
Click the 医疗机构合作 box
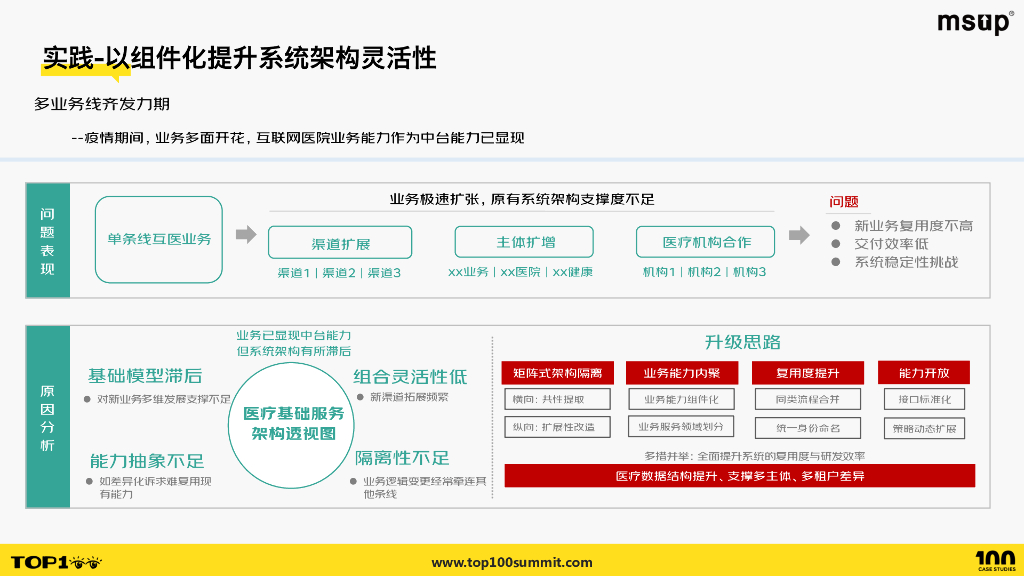tap(706, 241)
